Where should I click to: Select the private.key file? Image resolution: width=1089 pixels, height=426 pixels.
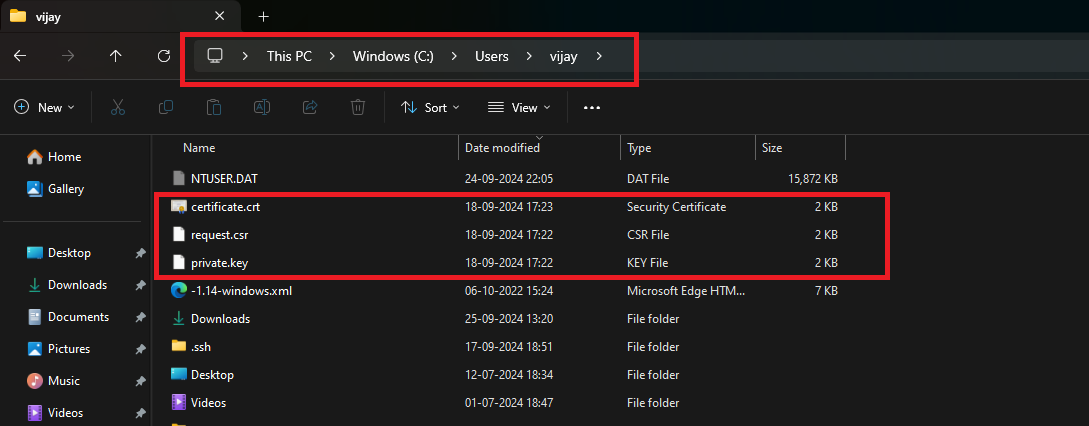tap(218, 263)
